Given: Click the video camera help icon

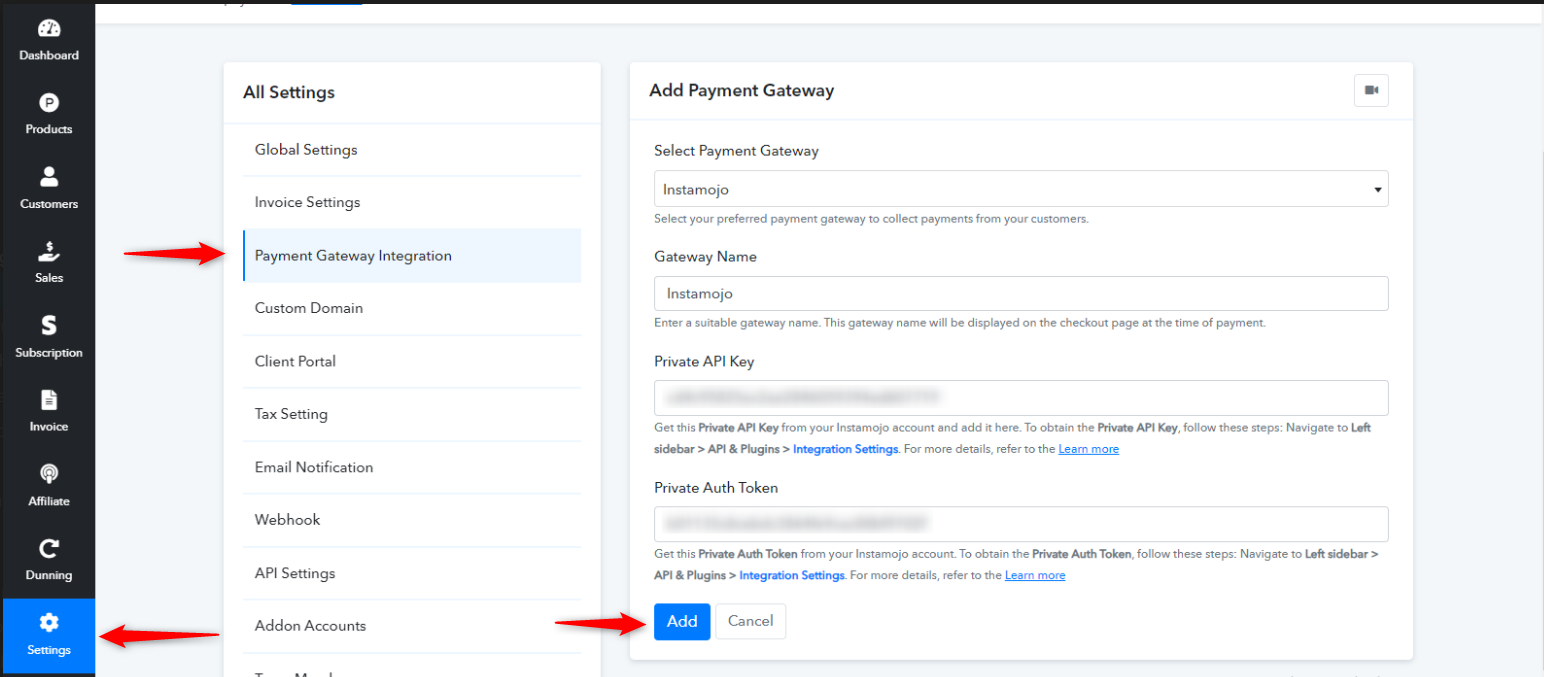Looking at the screenshot, I should 1371,90.
